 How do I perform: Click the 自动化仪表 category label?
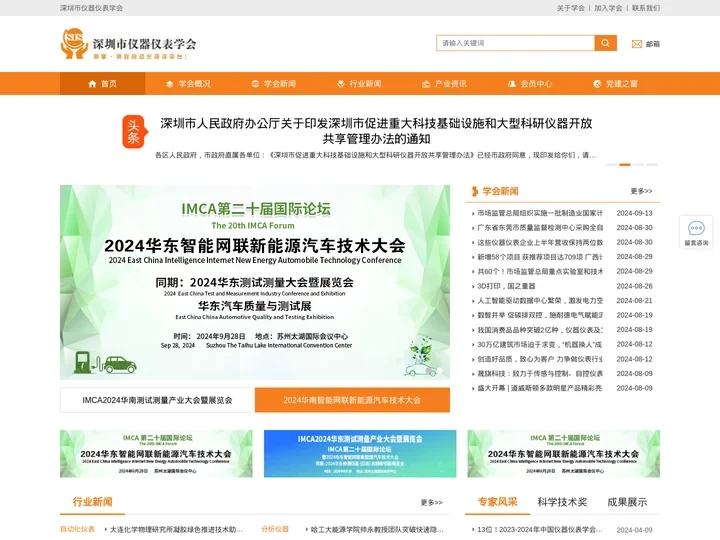pyautogui.click(x=78, y=529)
